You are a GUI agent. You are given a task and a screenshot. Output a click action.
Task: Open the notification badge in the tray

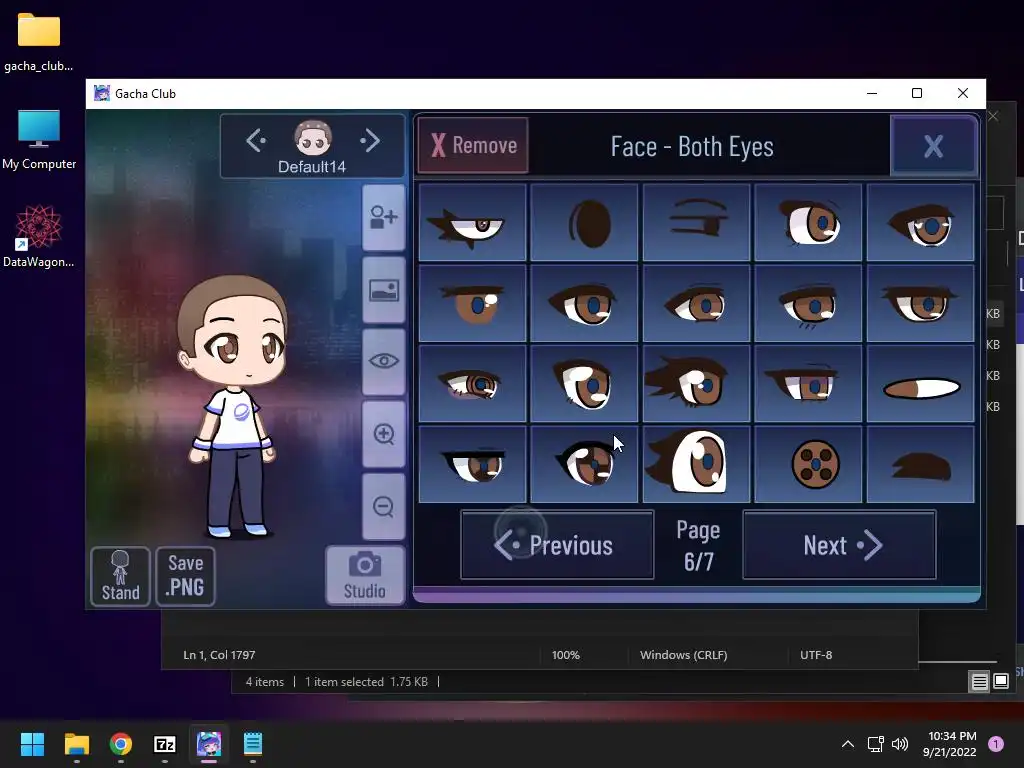[996, 744]
